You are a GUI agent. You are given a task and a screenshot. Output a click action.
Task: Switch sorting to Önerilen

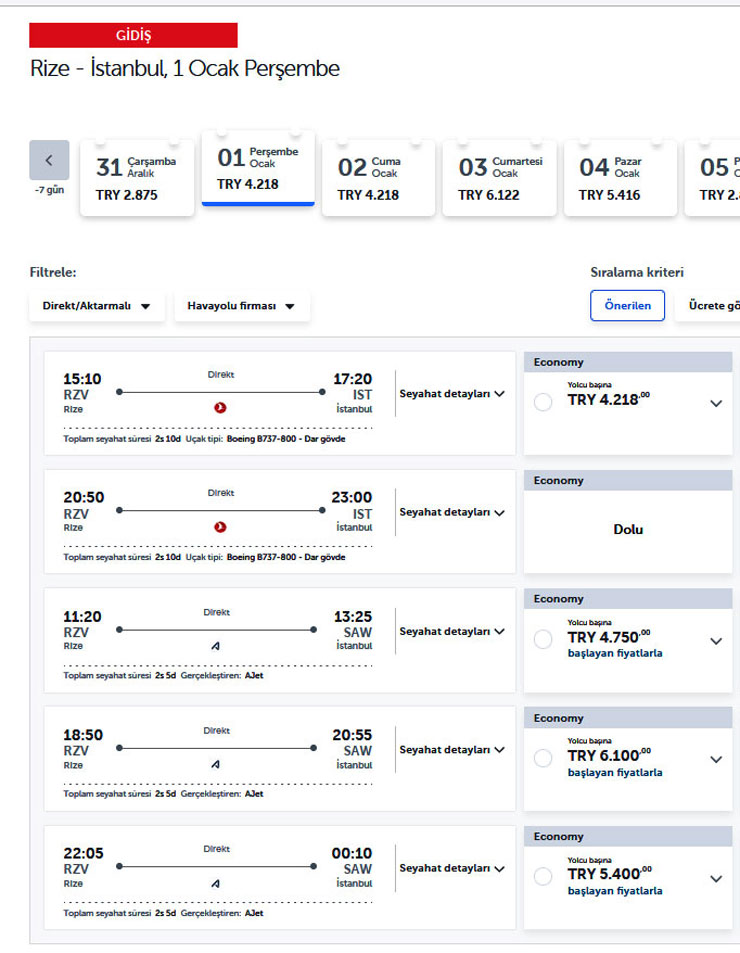[627, 305]
